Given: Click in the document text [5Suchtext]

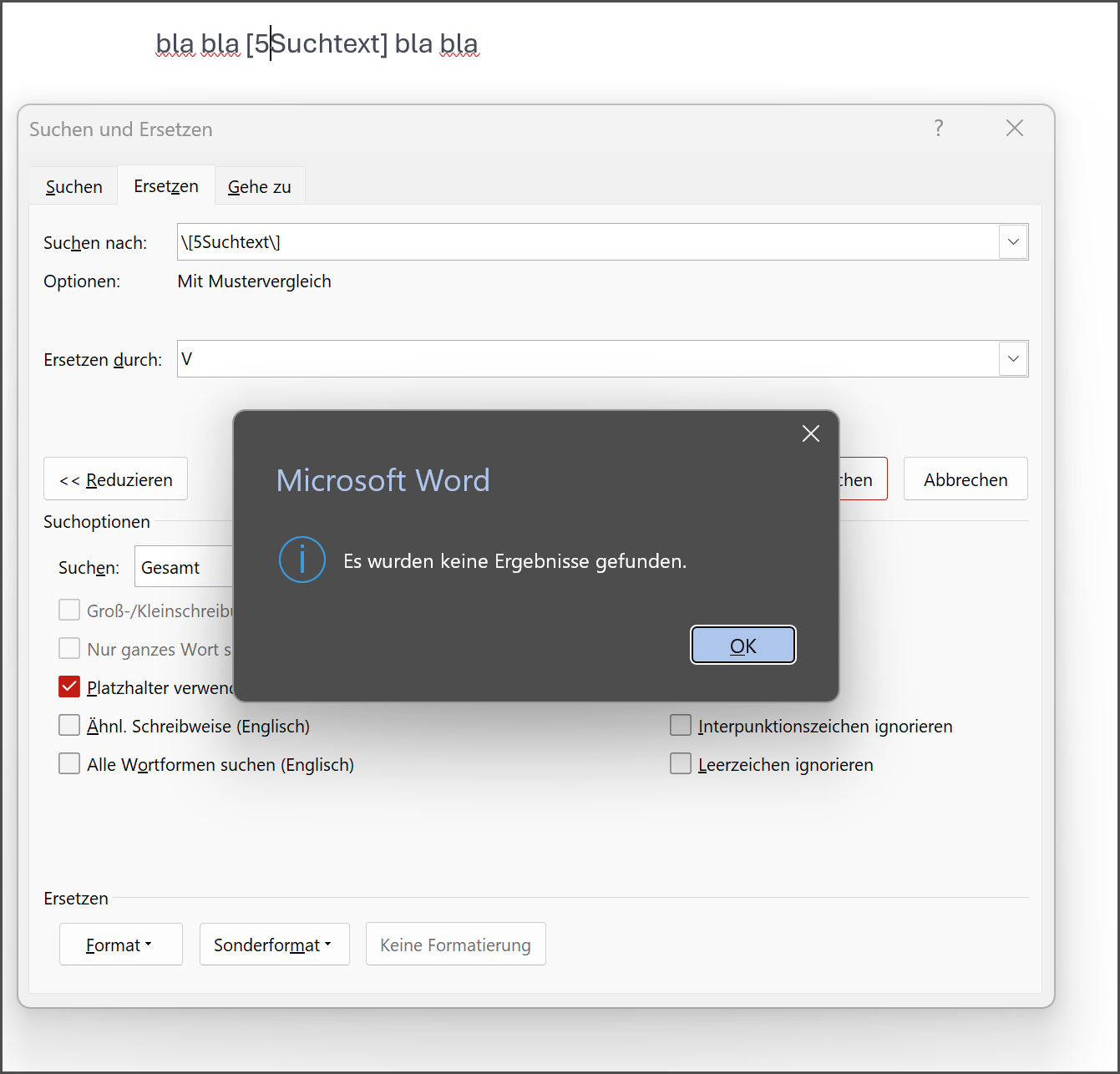Looking at the screenshot, I should click(317, 43).
